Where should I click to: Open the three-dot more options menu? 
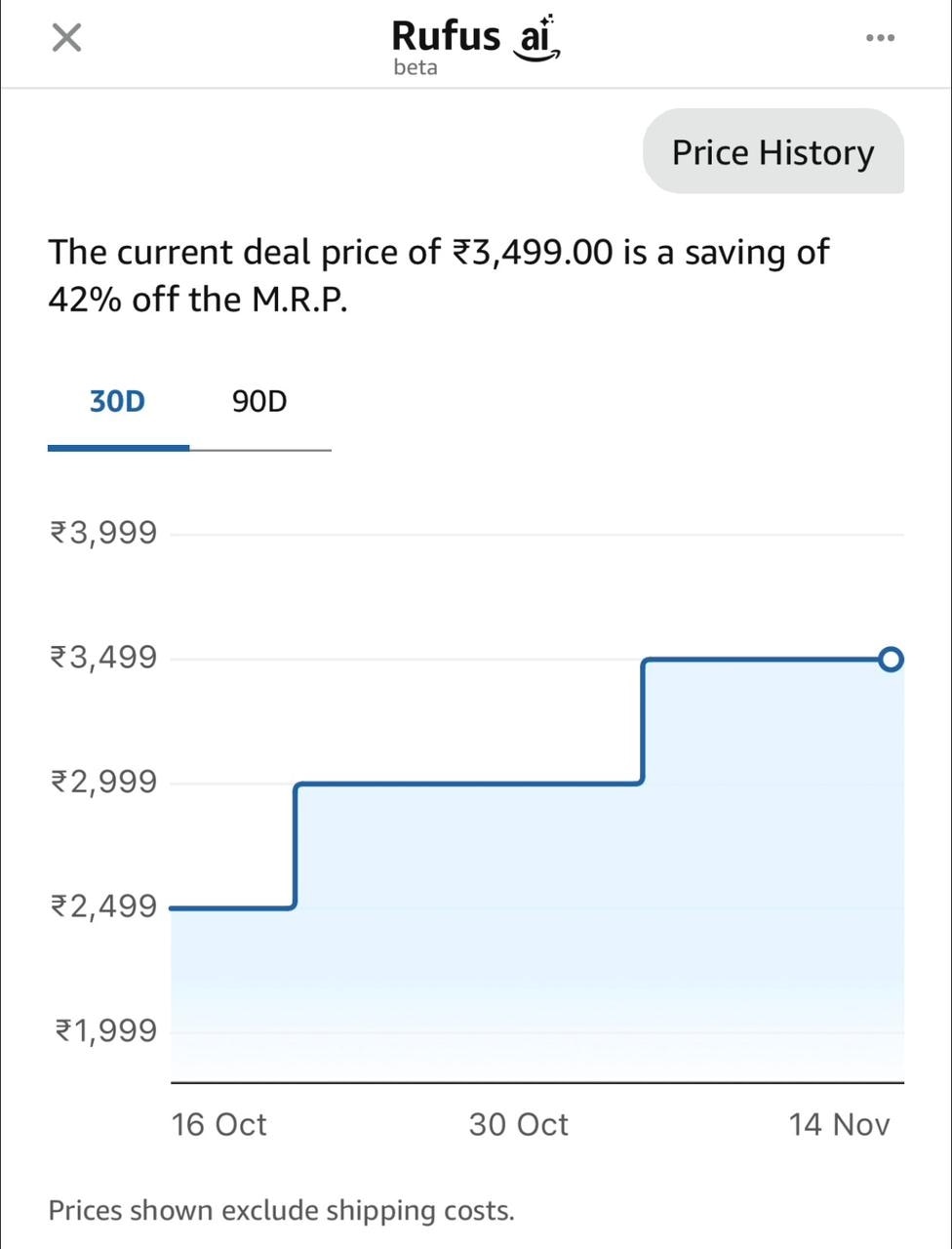(x=880, y=38)
